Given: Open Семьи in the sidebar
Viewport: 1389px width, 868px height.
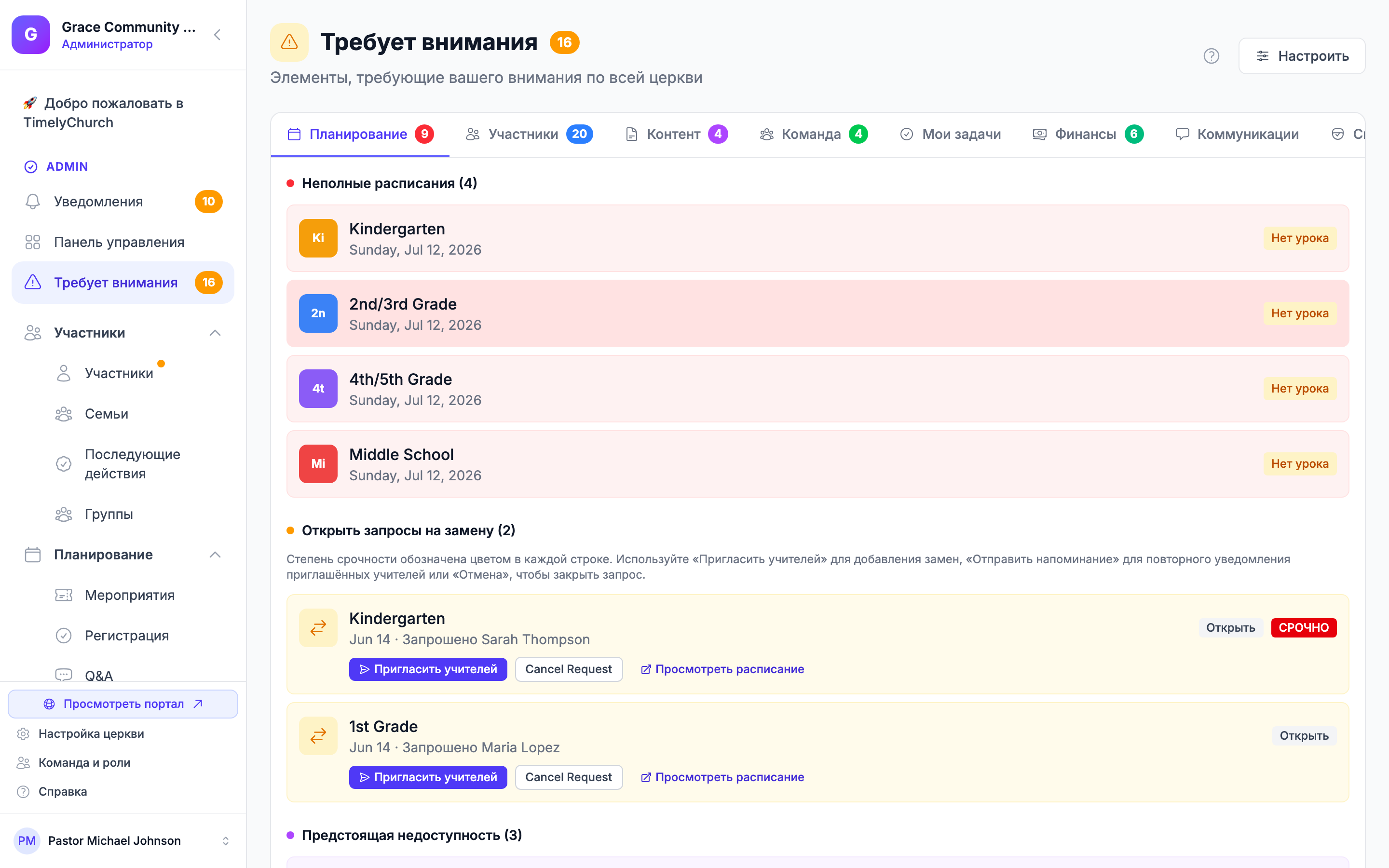Looking at the screenshot, I should pyautogui.click(x=107, y=414).
